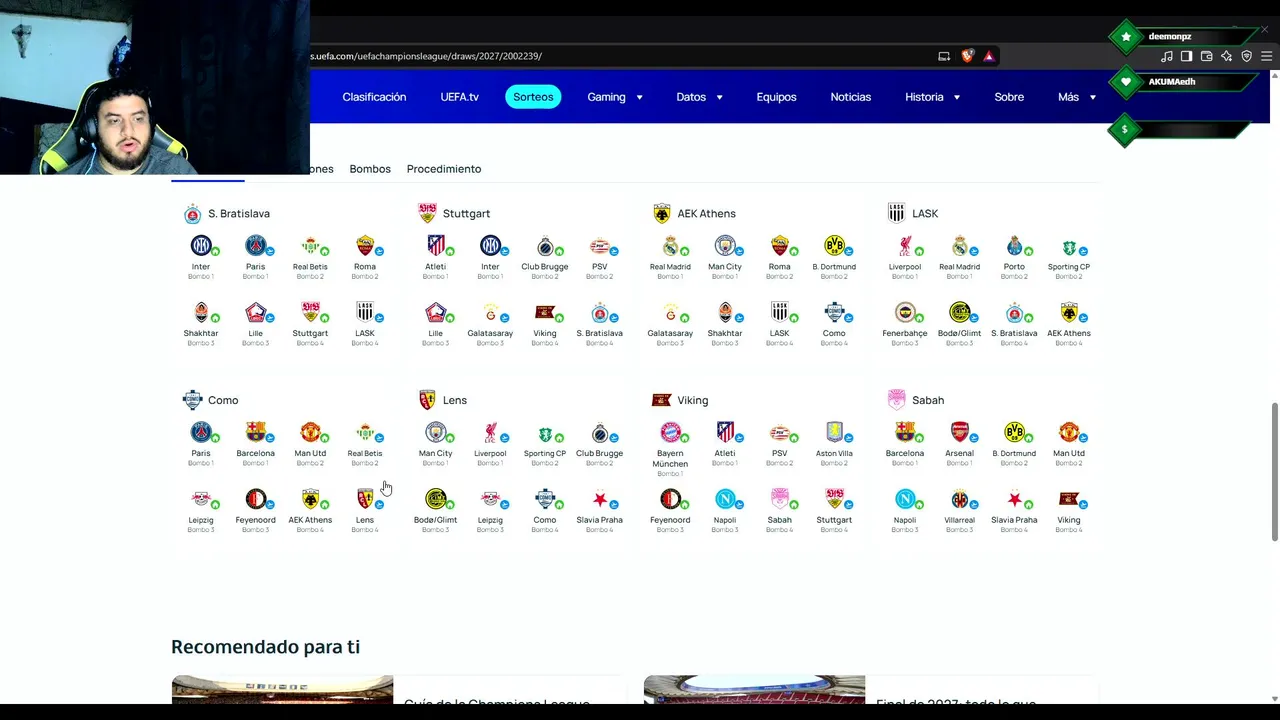Screen dimensions: 1280x720
Task: Click the Atleti crest in Stuttgart's card
Action: click(x=436, y=246)
